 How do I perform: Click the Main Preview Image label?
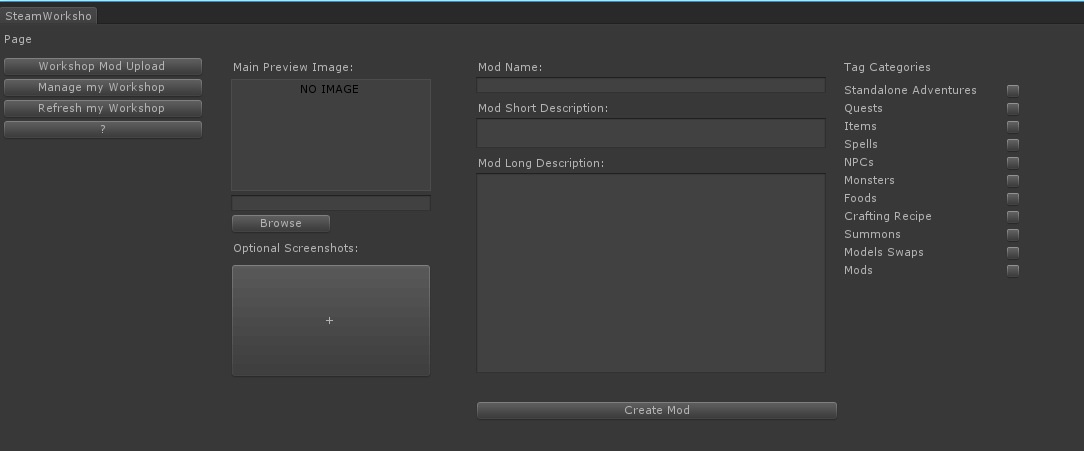pos(293,67)
